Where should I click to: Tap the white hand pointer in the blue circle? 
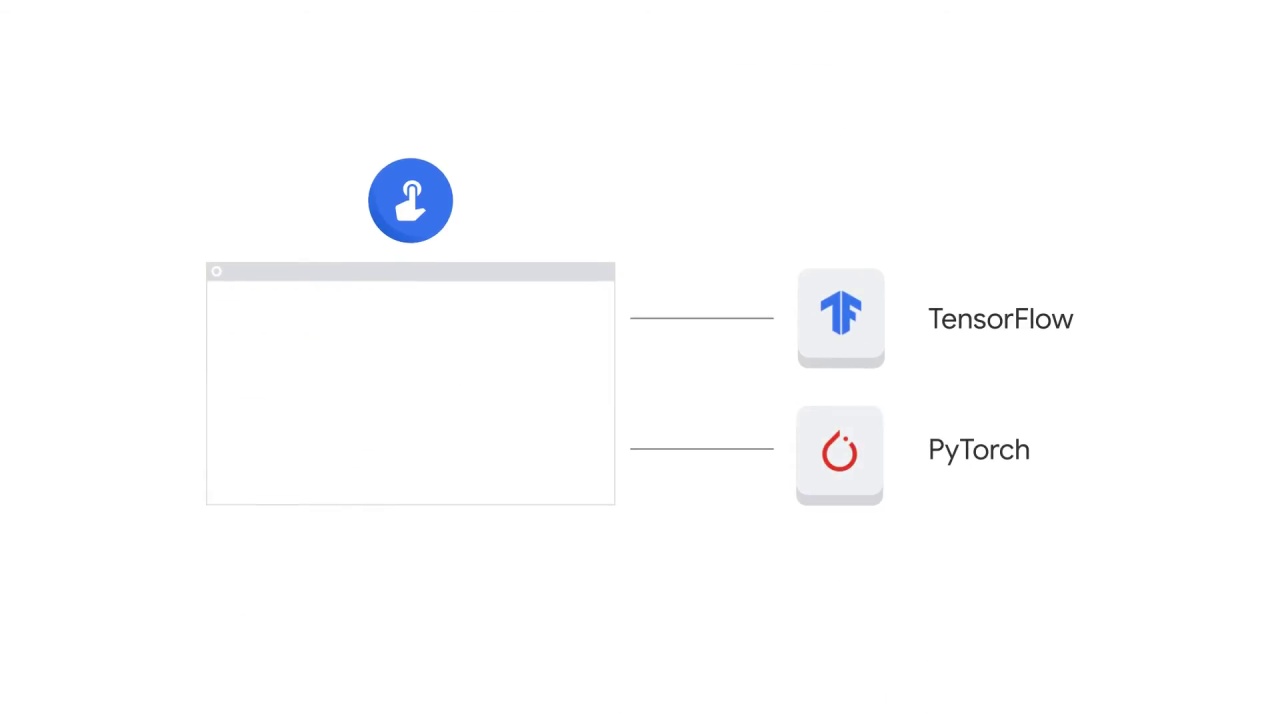tap(411, 201)
